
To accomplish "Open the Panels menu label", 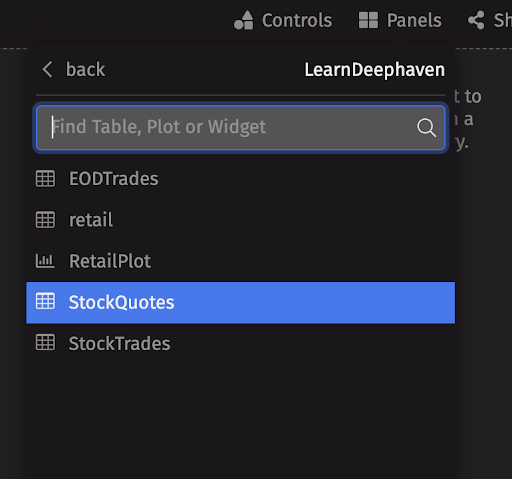I will (x=414, y=20).
